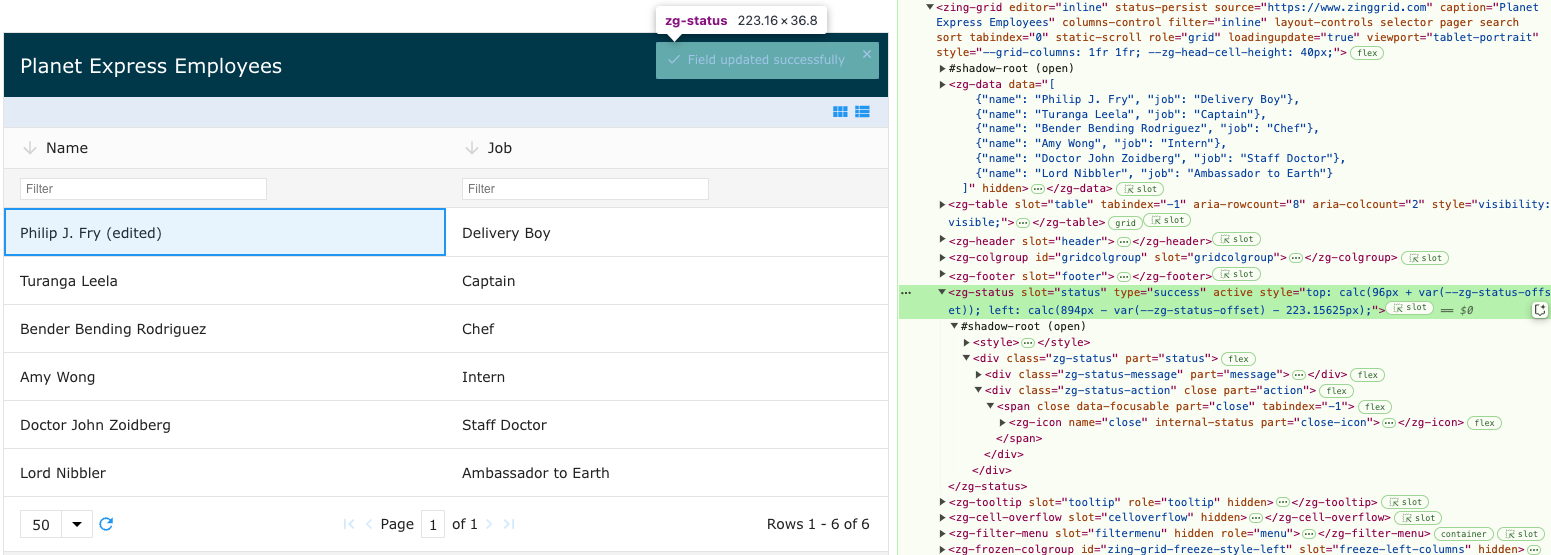Select the 'Turanga Leela' cell
Image resolution: width=1551 pixels, height=555 pixels.
[x=225, y=281]
